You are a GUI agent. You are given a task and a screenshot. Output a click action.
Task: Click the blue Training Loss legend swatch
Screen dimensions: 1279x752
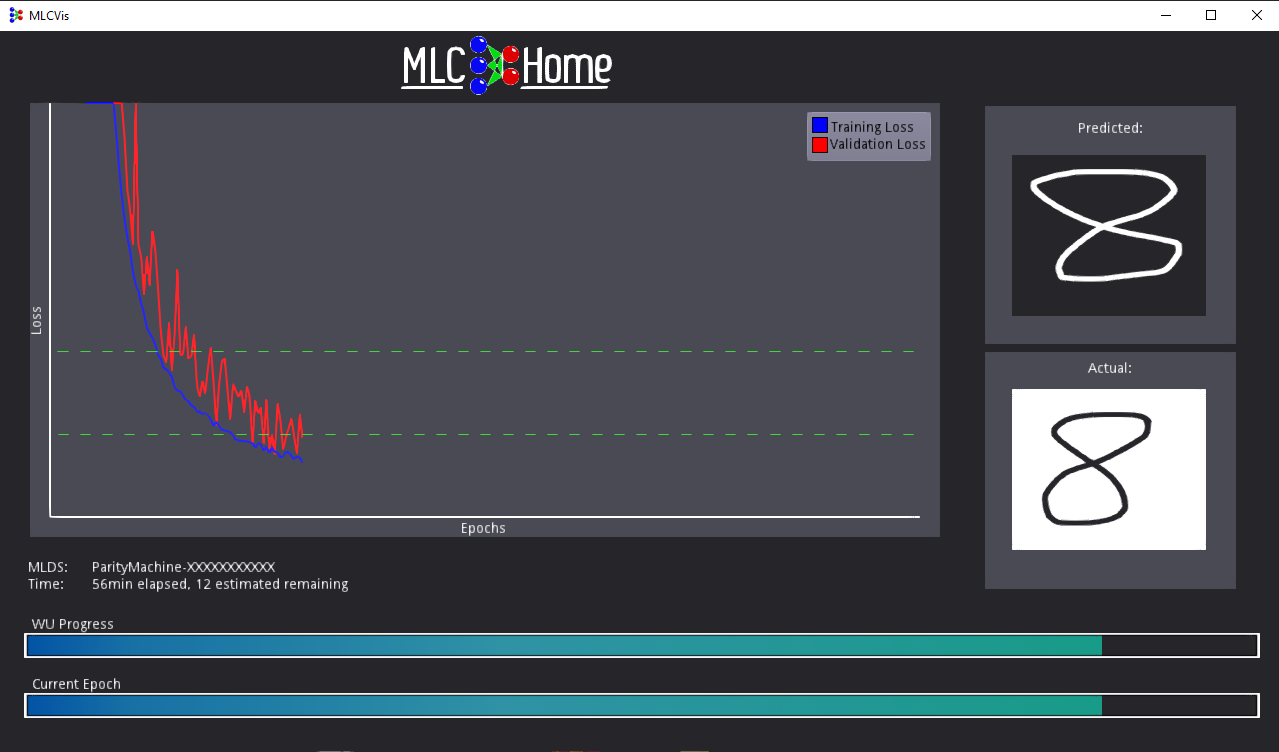point(819,124)
